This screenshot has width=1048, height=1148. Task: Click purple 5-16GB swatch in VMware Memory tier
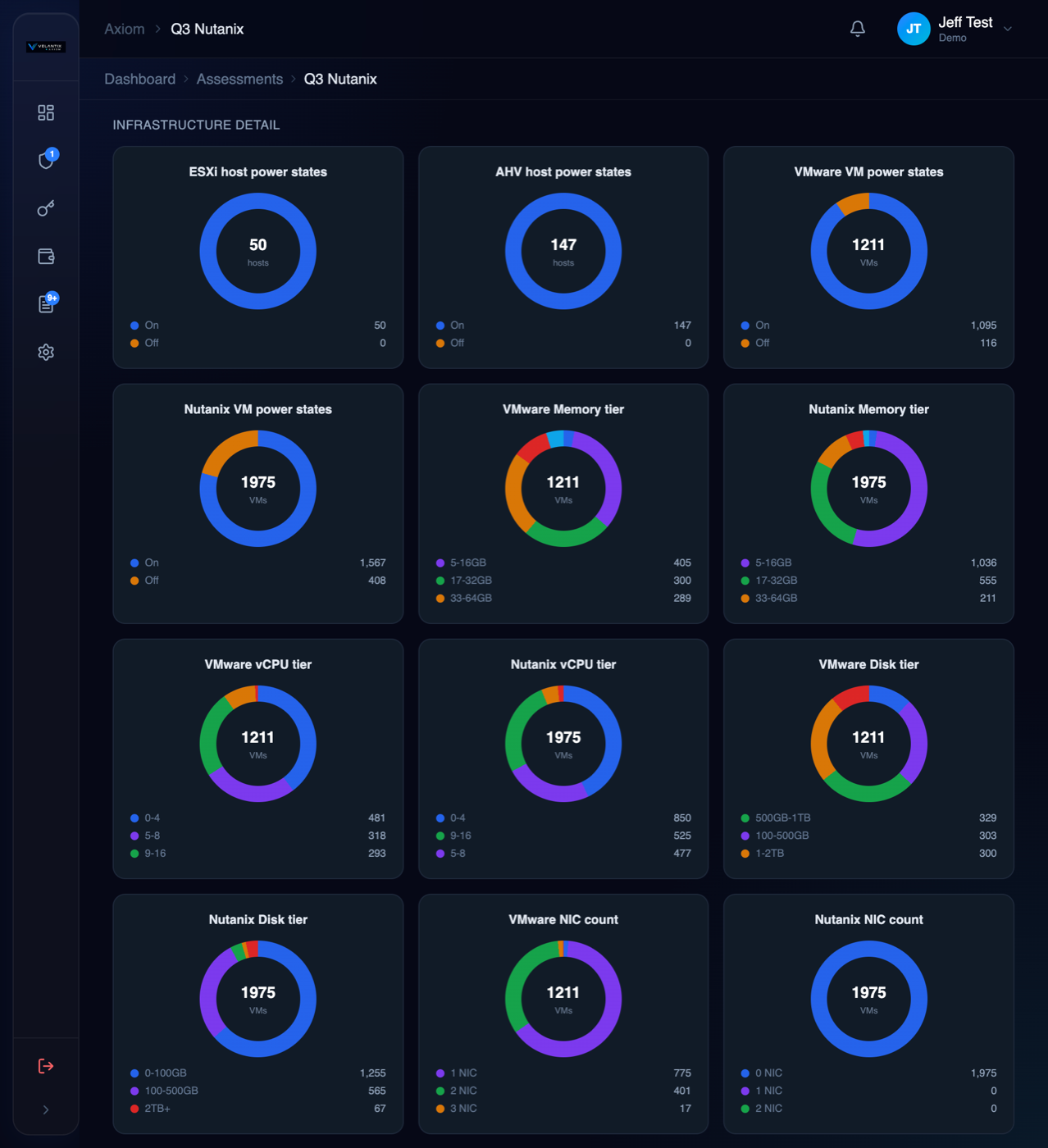440,563
